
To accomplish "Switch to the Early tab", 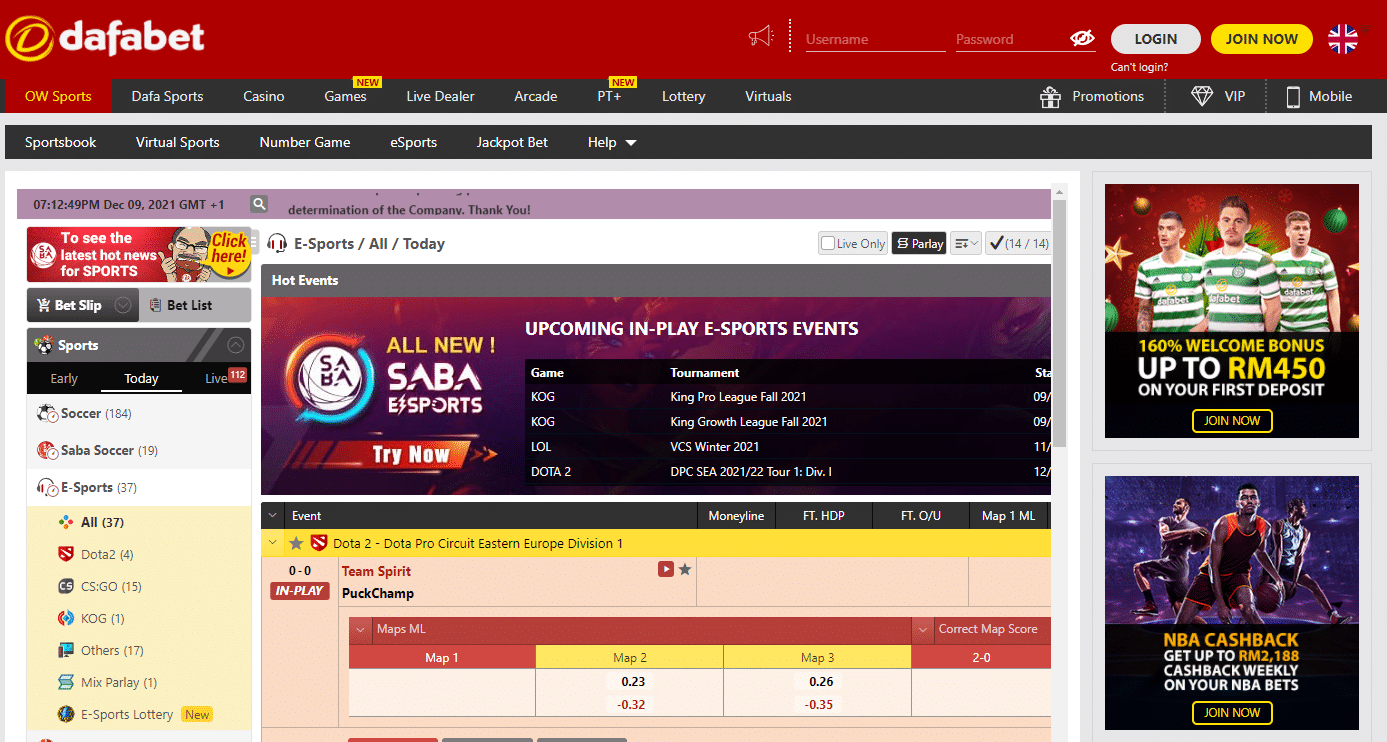I will [x=64, y=378].
